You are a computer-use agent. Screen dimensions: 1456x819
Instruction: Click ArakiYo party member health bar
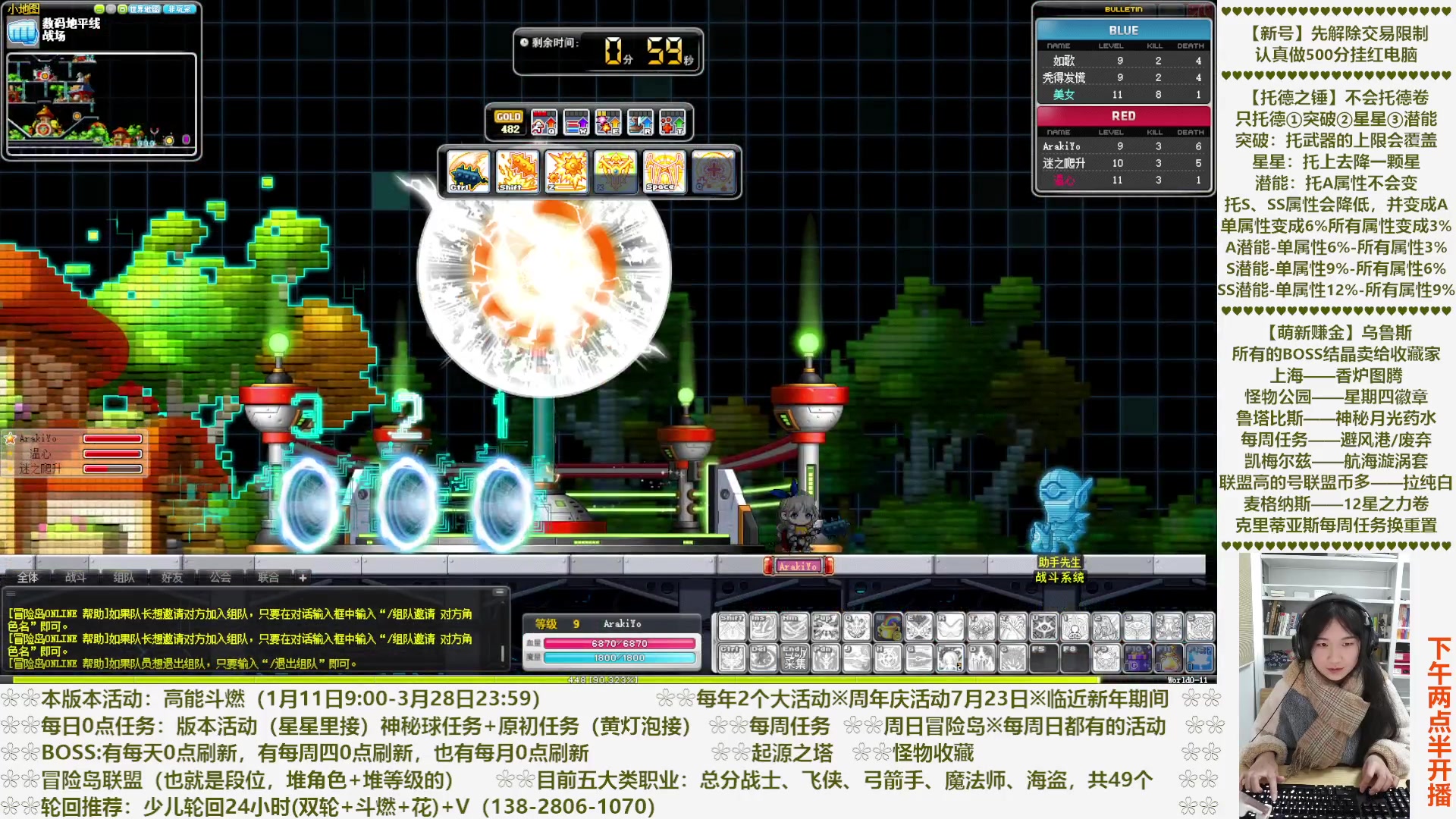pyautogui.click(x=112, y=438)
